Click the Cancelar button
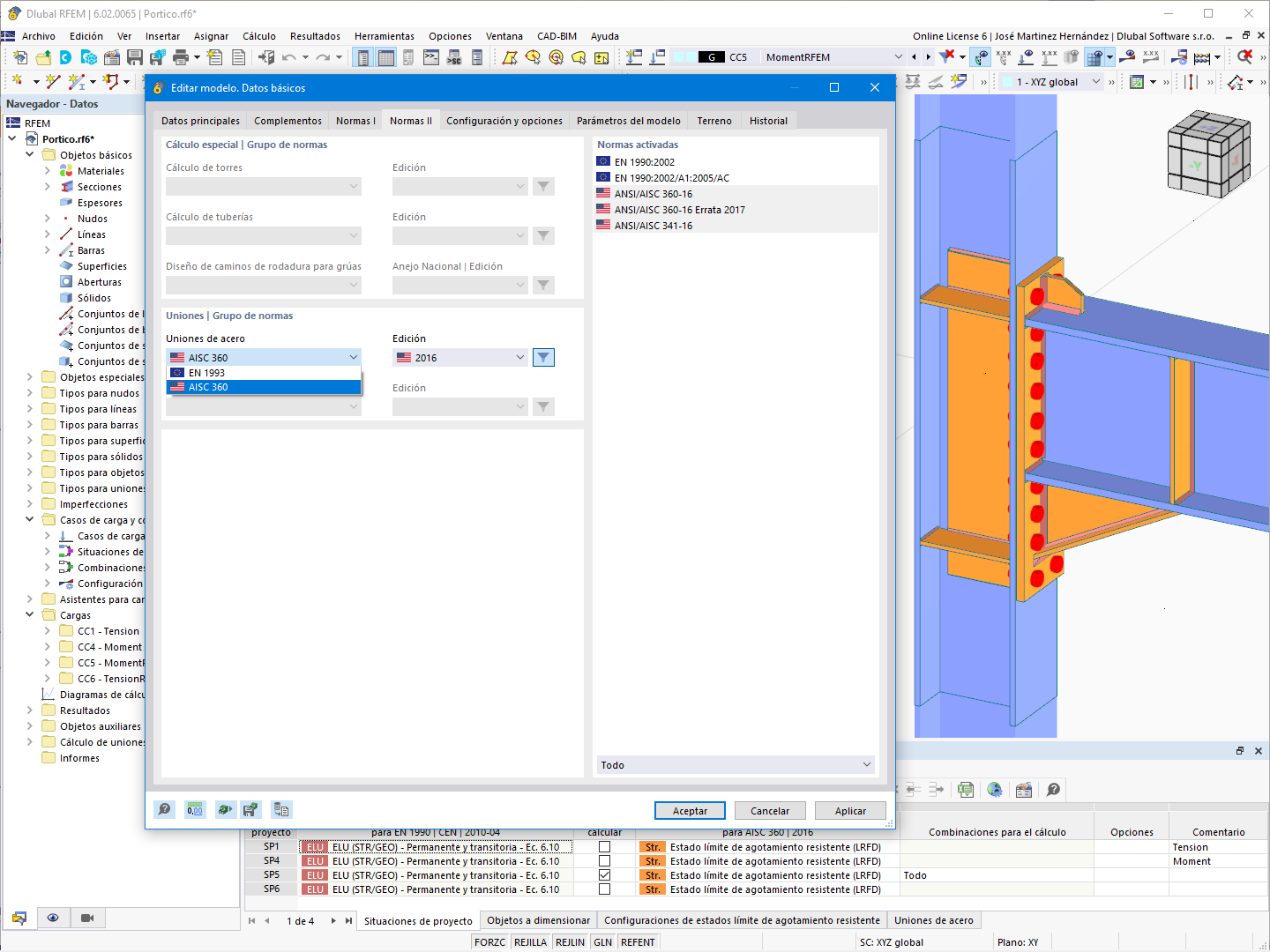Viewport: 1270px width, 952px height. pos(770,811)
